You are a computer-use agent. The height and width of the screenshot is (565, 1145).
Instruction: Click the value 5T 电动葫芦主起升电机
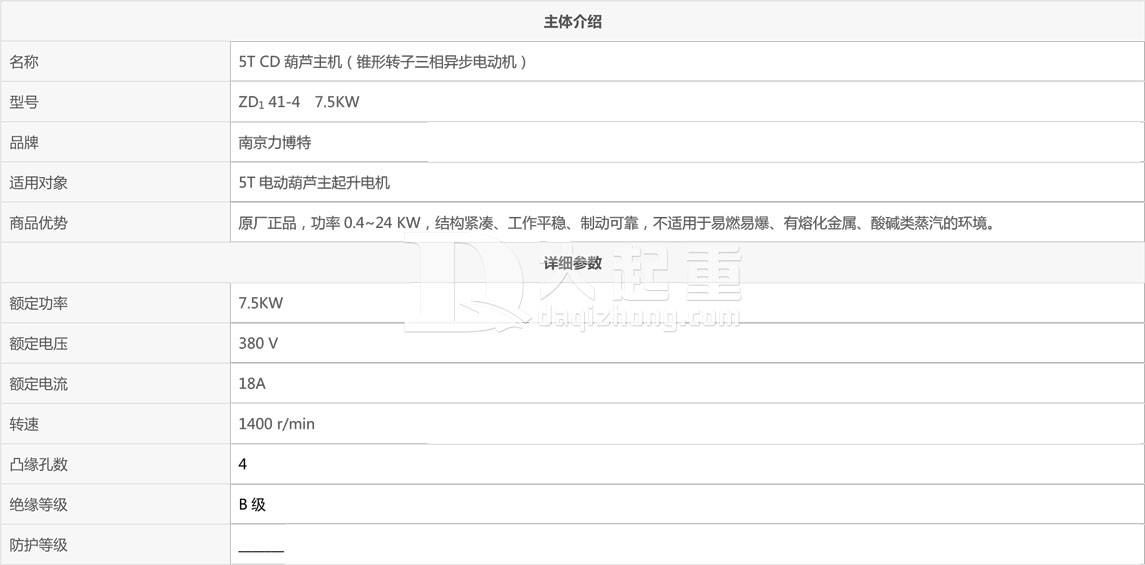point(315,183)
